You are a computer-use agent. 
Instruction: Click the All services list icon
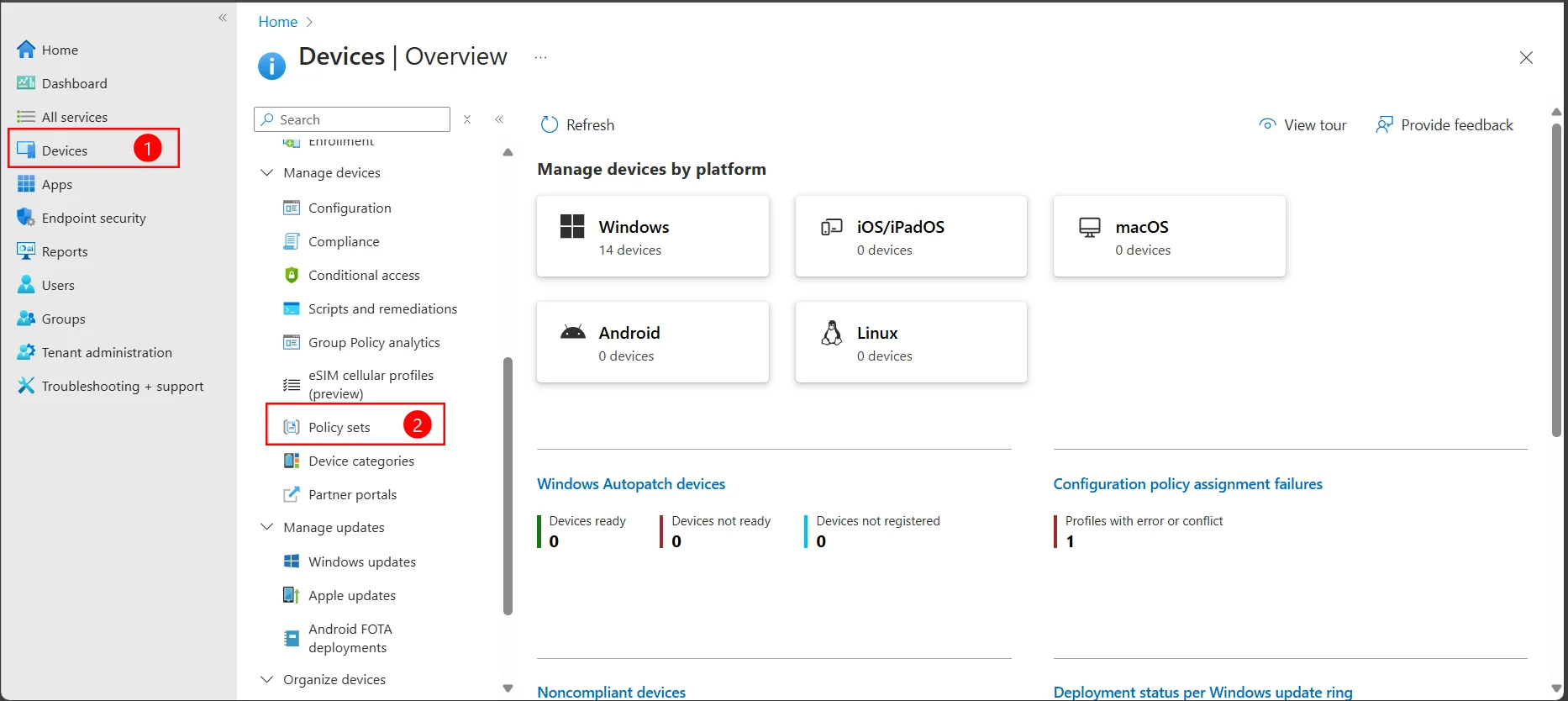pos(26,117)
